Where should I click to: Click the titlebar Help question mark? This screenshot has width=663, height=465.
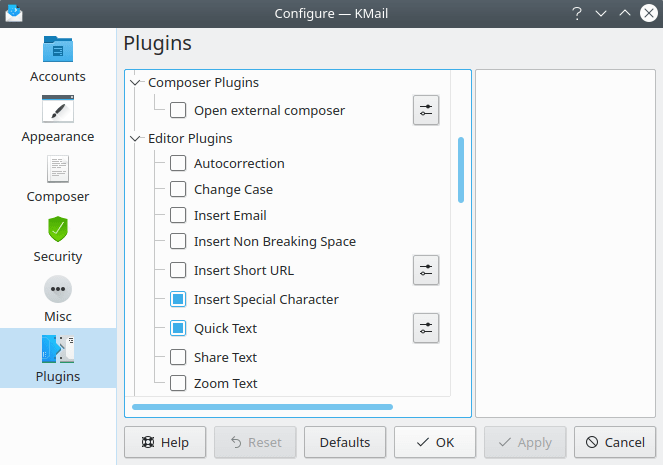click(x=577, y=13)
